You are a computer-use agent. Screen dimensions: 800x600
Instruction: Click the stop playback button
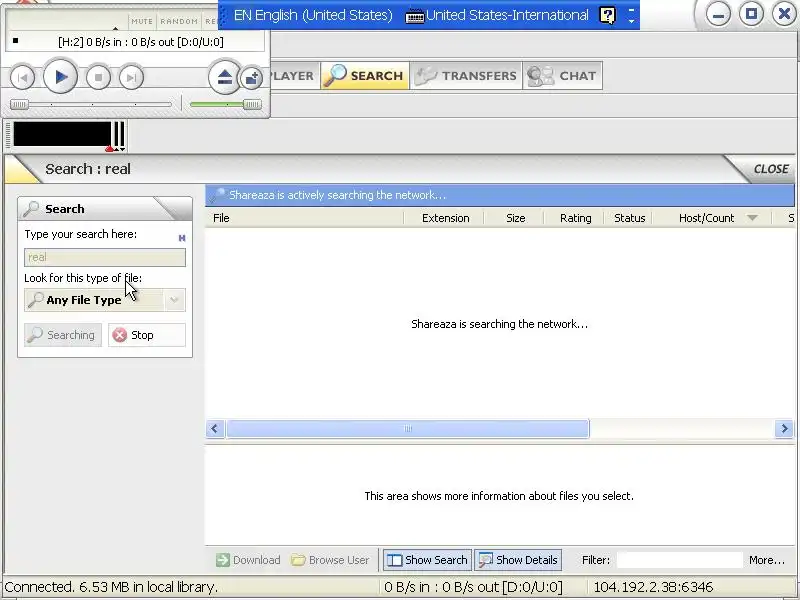tap(98, 78)
